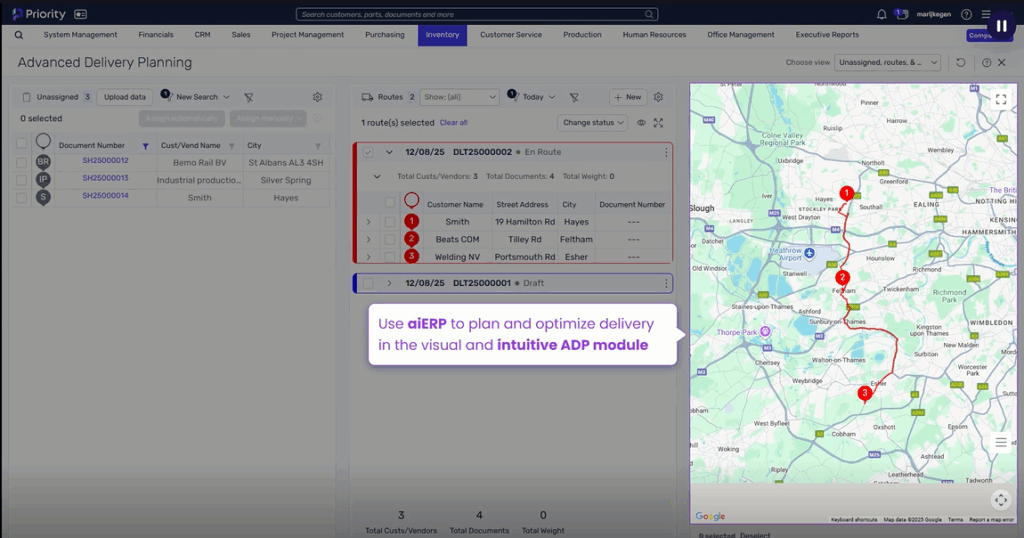Screen dimensions: 1024x538
Task: Refresh the Advanced Delivery Planning view
Action: point(961,63)
